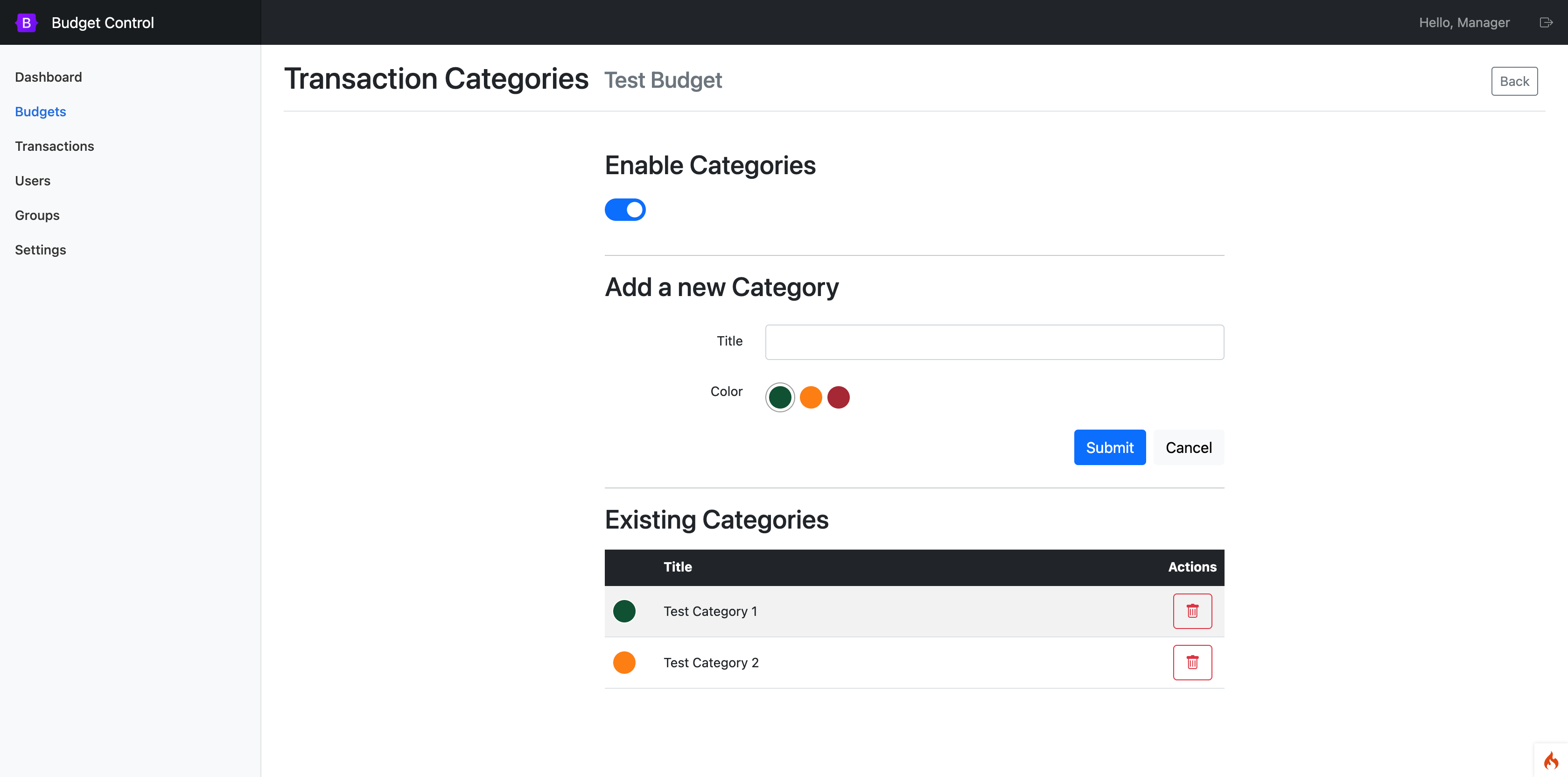Focus the category Title input field
The image size is (1568, 777).
[x=994, y=342]
